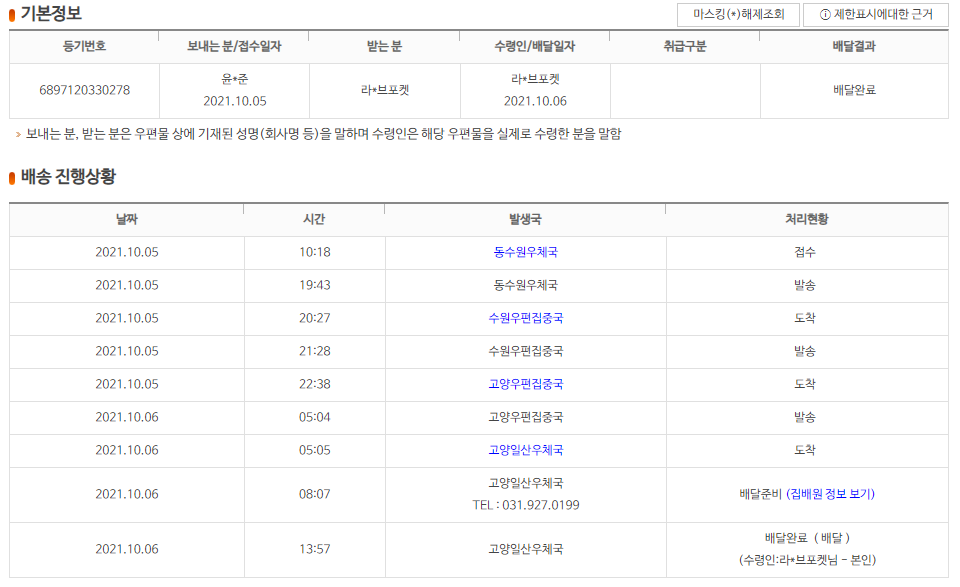Select registration number 6897120330278
This screenshot has height=587, width=960.
(84, 90)
